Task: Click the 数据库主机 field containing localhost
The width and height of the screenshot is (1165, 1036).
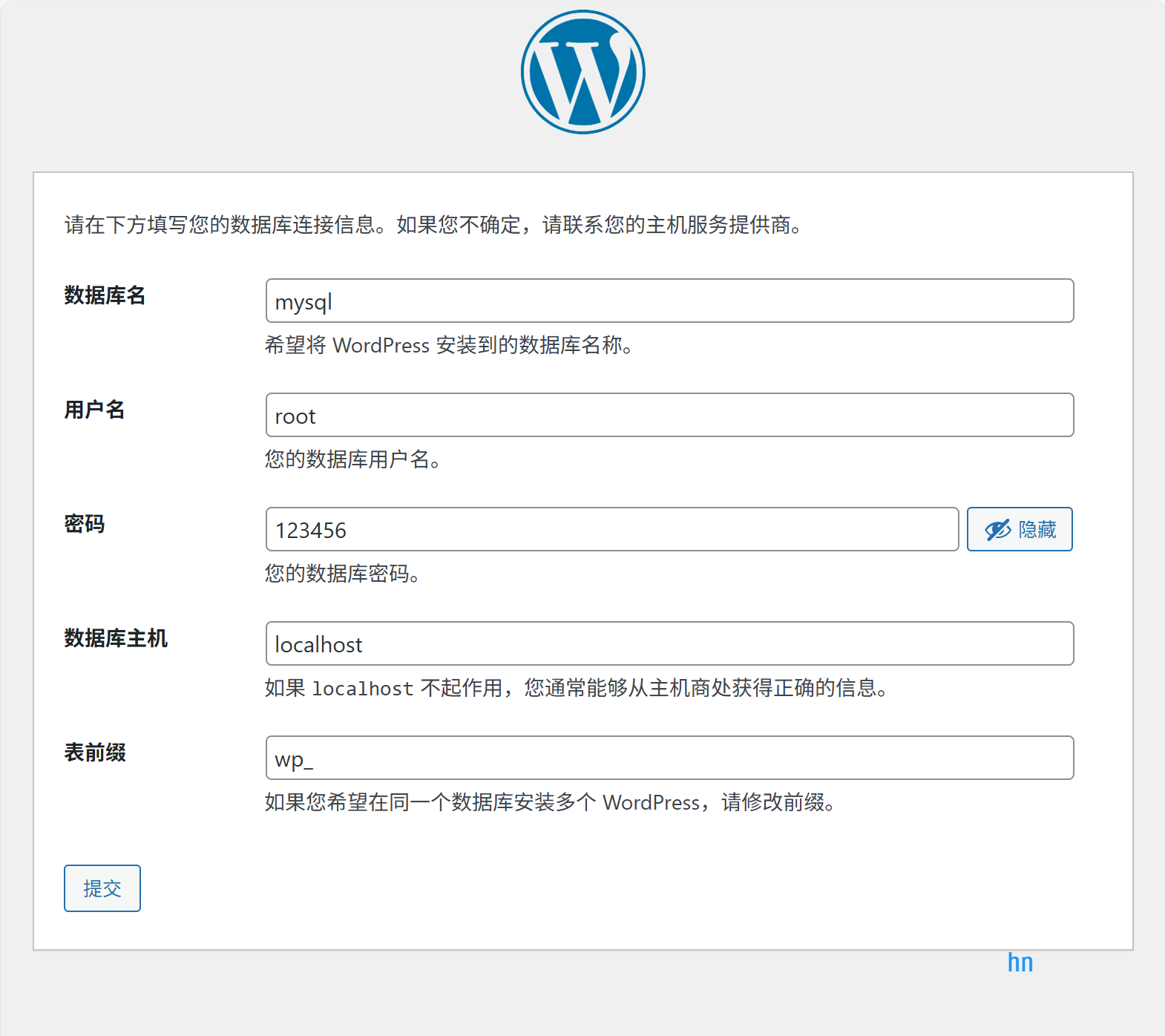Action: pos(669,643)
